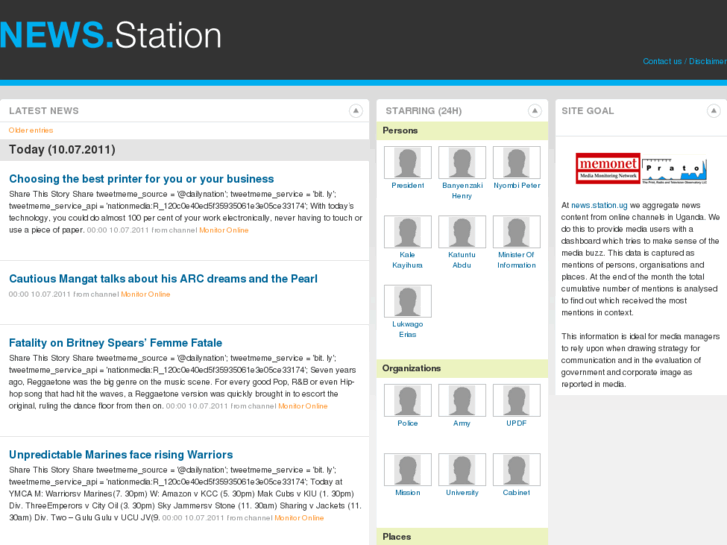Follow Monitor Online link under Britney story
This screenshot has width=727, height=545.
(x=303, y=406)
